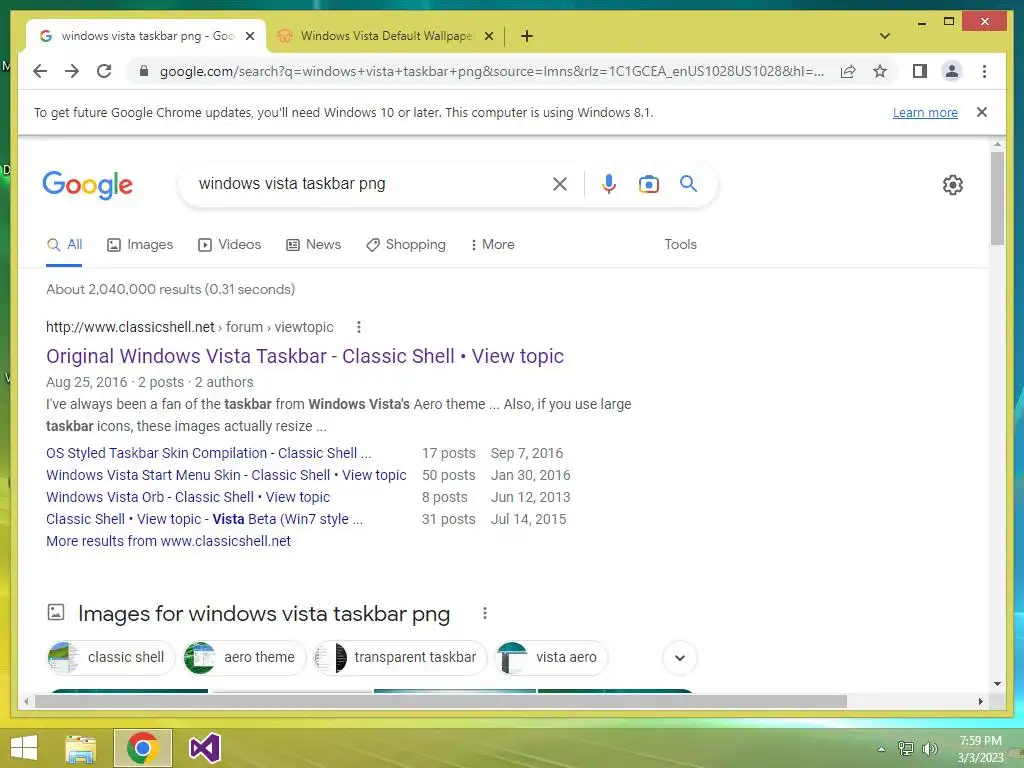Open the More search categories menu
This screenshot has width=1024, height=768.
(x=492, y=244)
